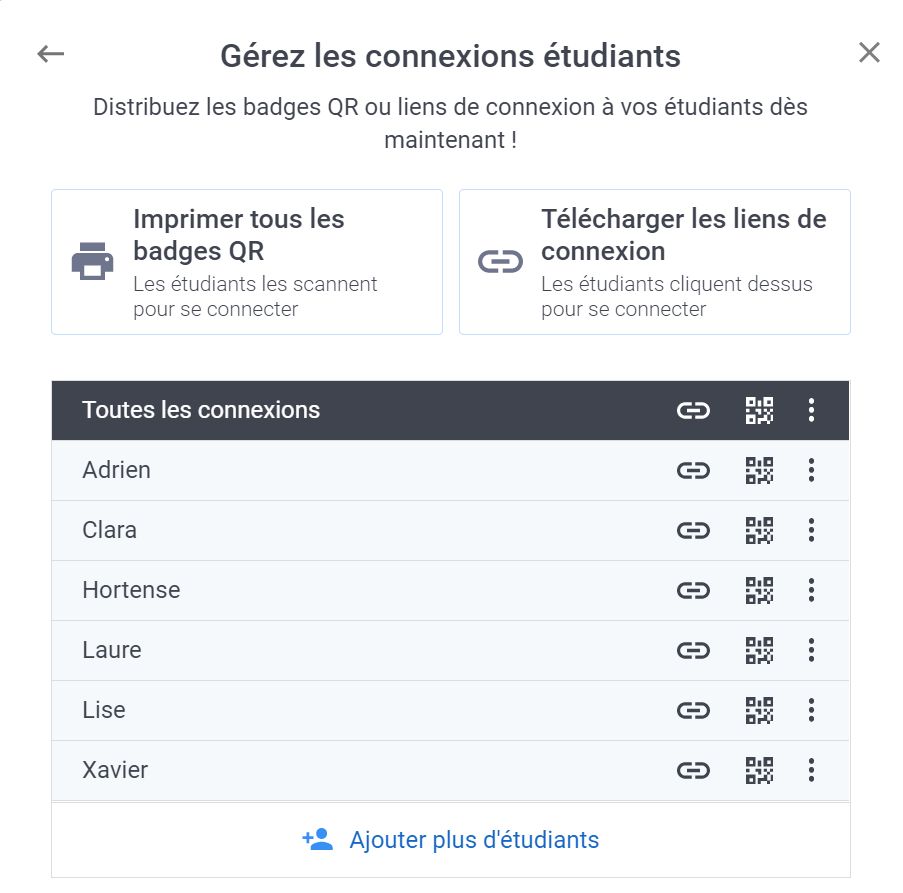This screenshot has width=903, height=893.
Task: Go back using the left arrow
Action: pos(50,54)
